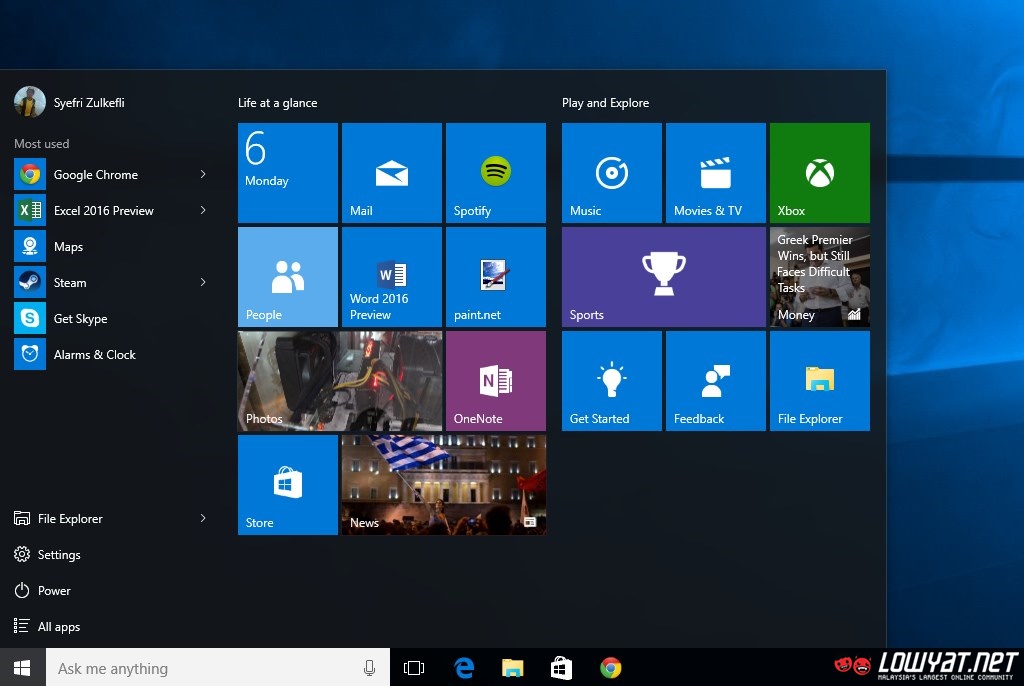Click the Microsoft Edge taskbar icon
This screenshot has height=686, width=1024.
[x=464, y=668]
